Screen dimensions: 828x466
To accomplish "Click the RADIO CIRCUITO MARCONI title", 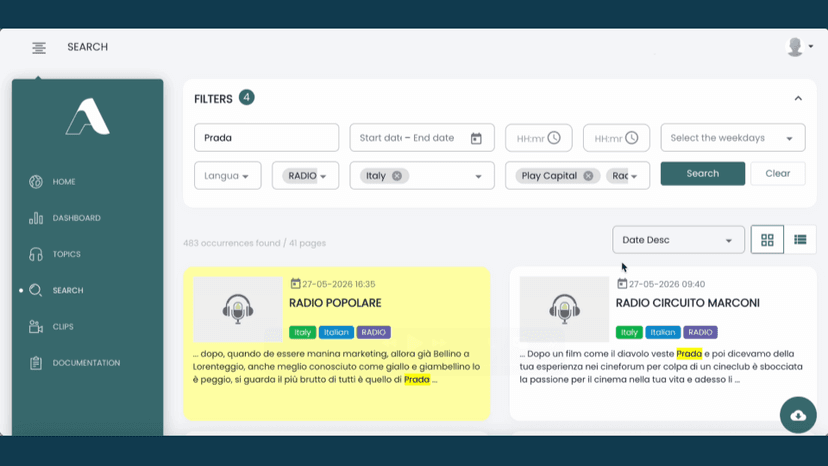I will (688, 303).
